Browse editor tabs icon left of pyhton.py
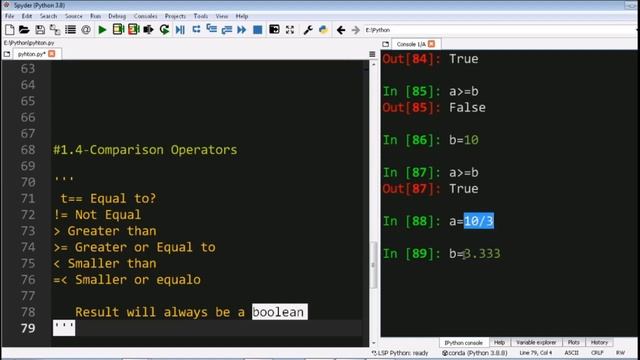The width and height of the screenshot is (640, 360). 7,54
